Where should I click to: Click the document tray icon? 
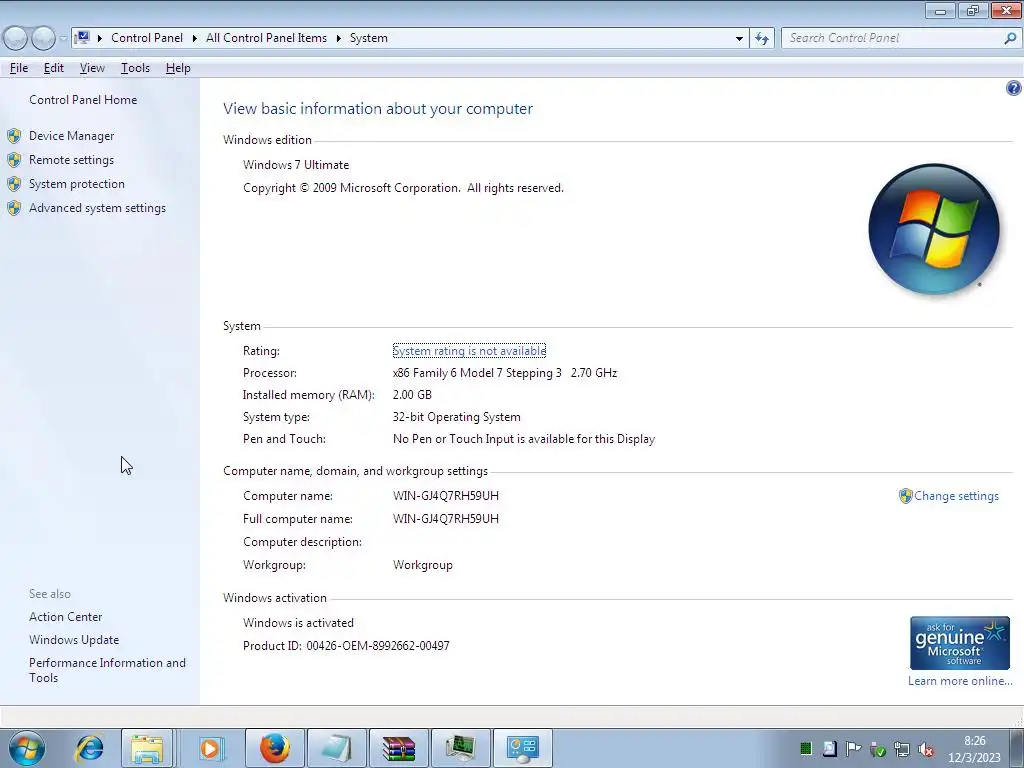829,749
